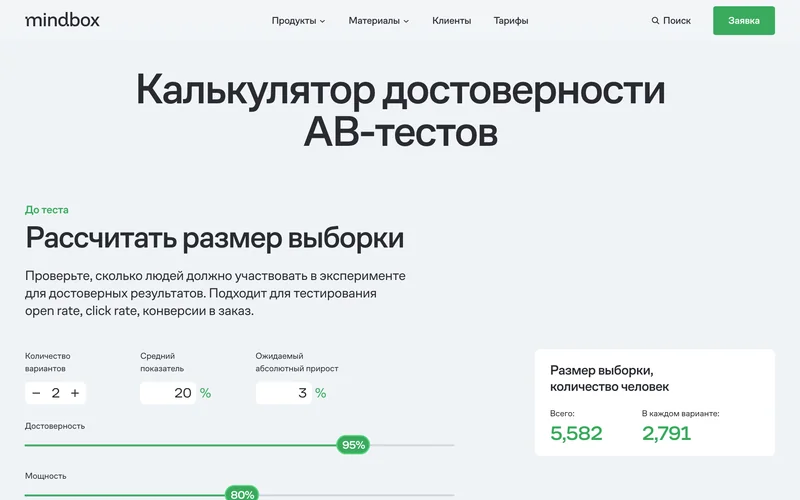
Task: Click the variants count value 2
Action: [56, 393]
